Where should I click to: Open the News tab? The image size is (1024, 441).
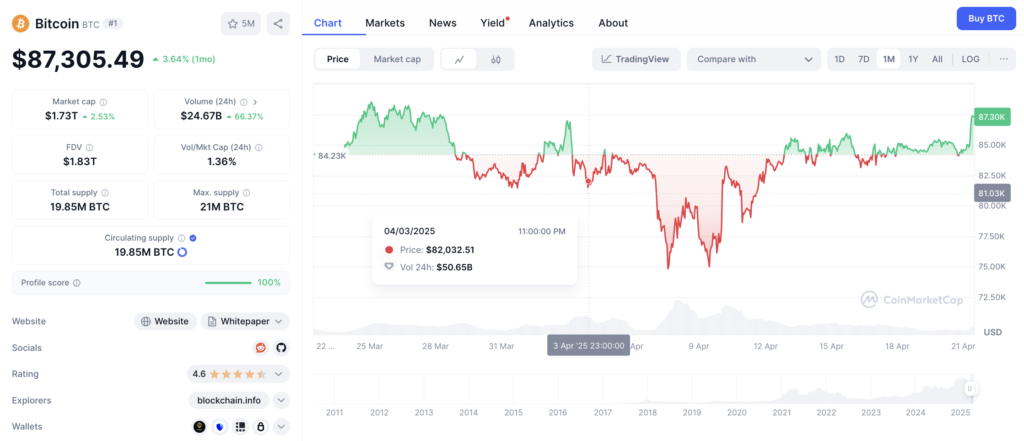coord(443,23)
